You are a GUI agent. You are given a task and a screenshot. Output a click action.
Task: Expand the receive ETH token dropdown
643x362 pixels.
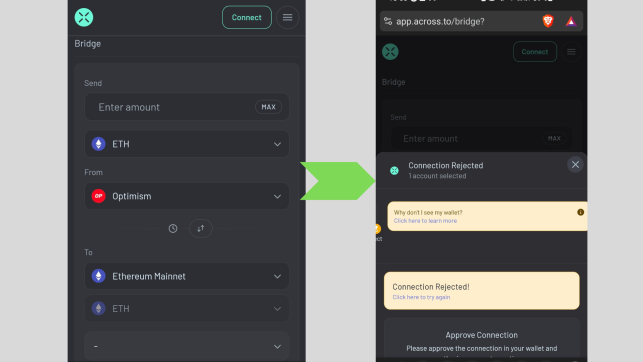click(x=187, y=308)
